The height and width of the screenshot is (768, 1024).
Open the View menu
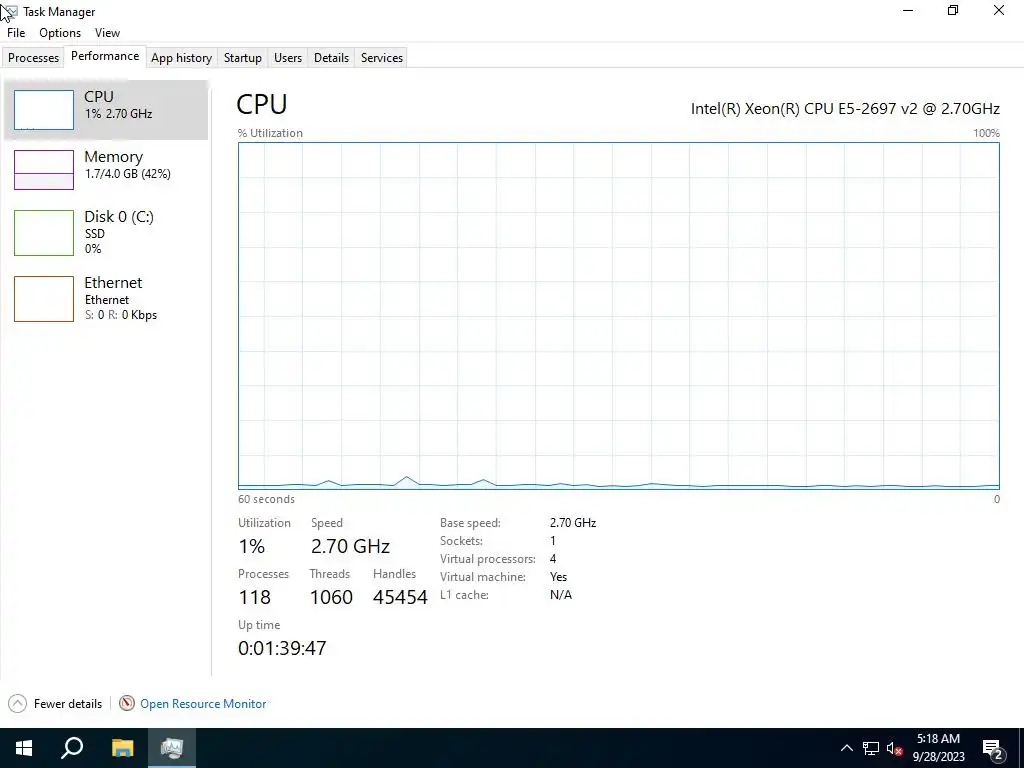[x=107, y=33]
